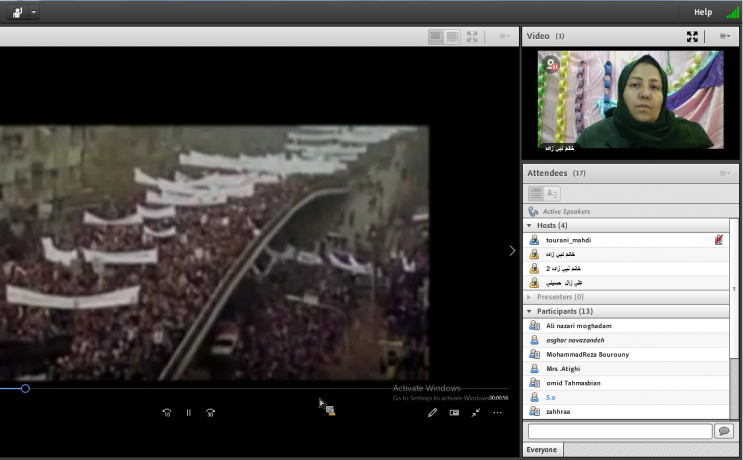
Task: Skip back 10 seconds in the video
Action: pyautogui.click(x=166, y=412)
